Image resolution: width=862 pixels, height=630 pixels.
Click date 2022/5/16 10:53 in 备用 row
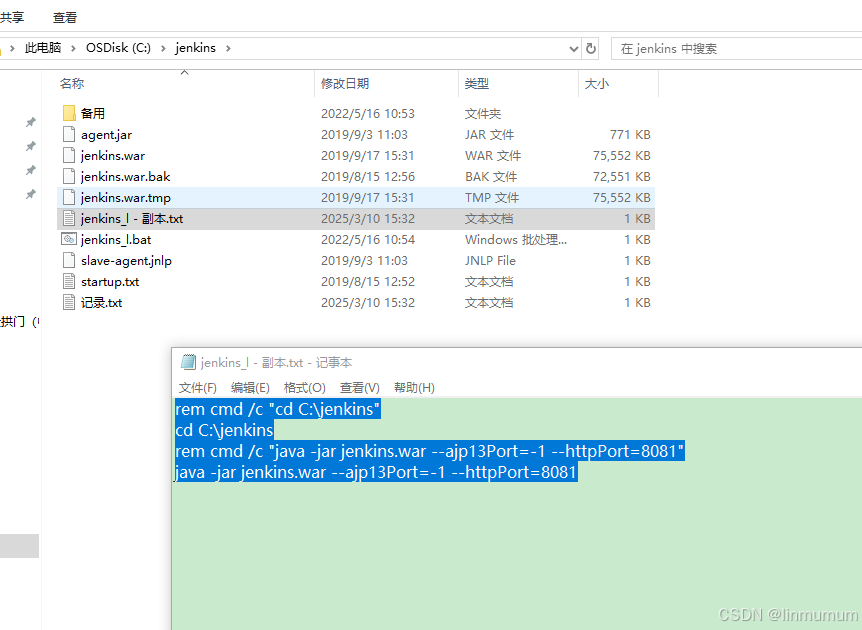tap(368, 113)
